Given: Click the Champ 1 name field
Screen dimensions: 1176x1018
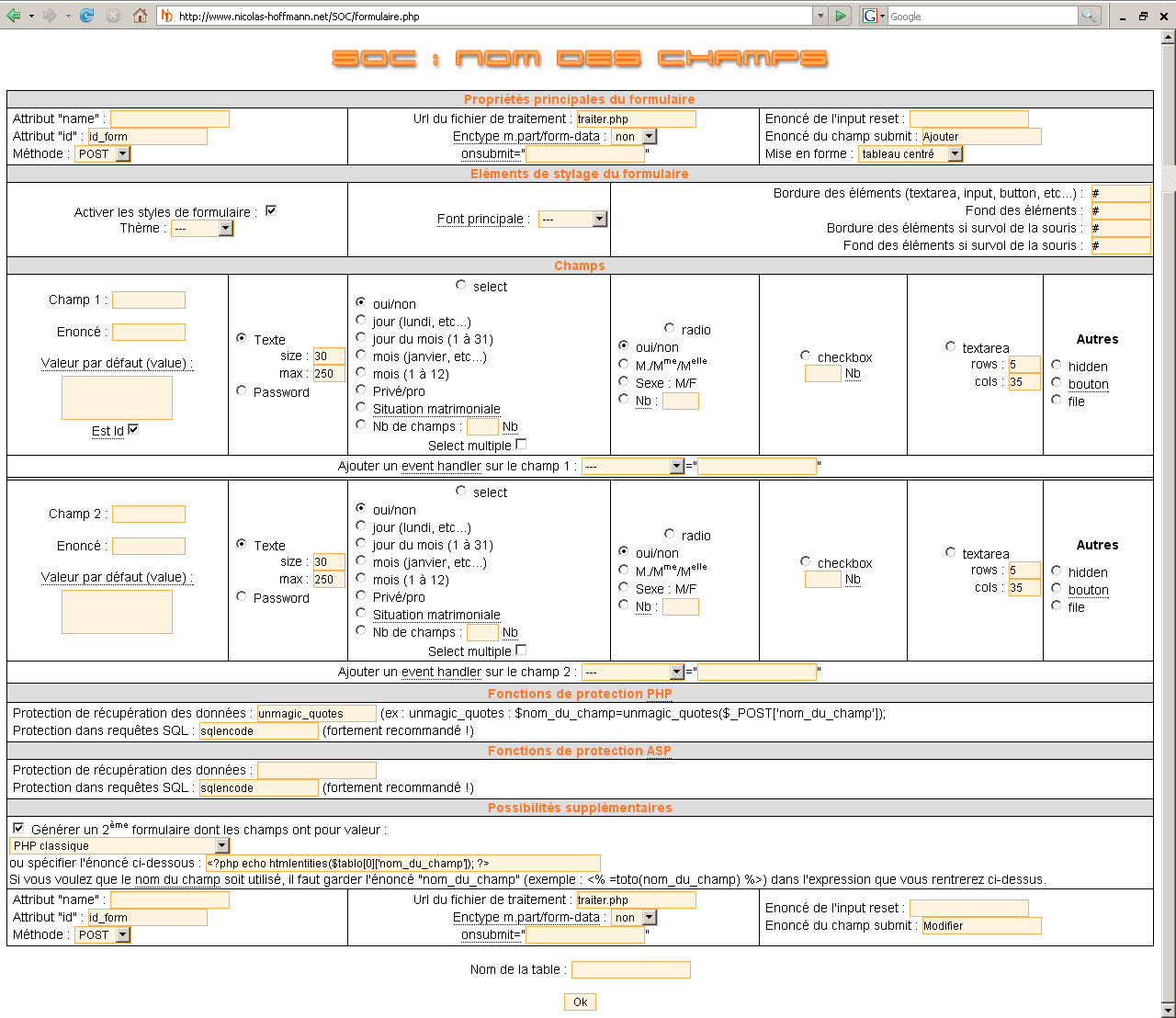Looking at the screenshot, I should (149, 300).
